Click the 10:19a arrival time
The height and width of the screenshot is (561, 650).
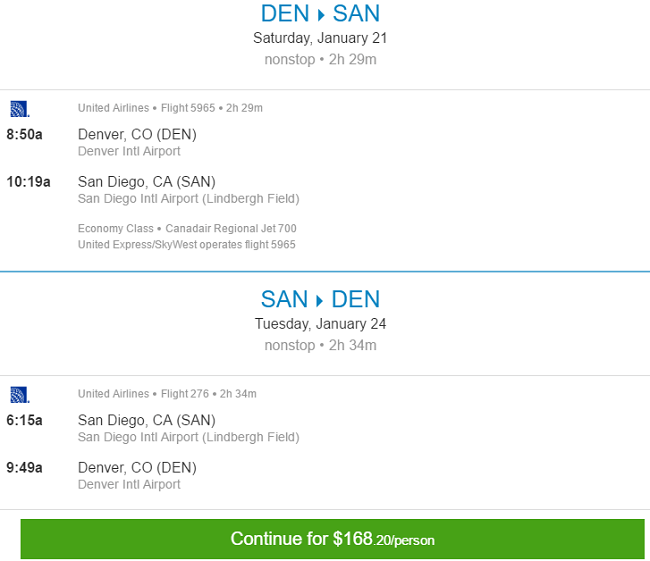pos(28,182)
